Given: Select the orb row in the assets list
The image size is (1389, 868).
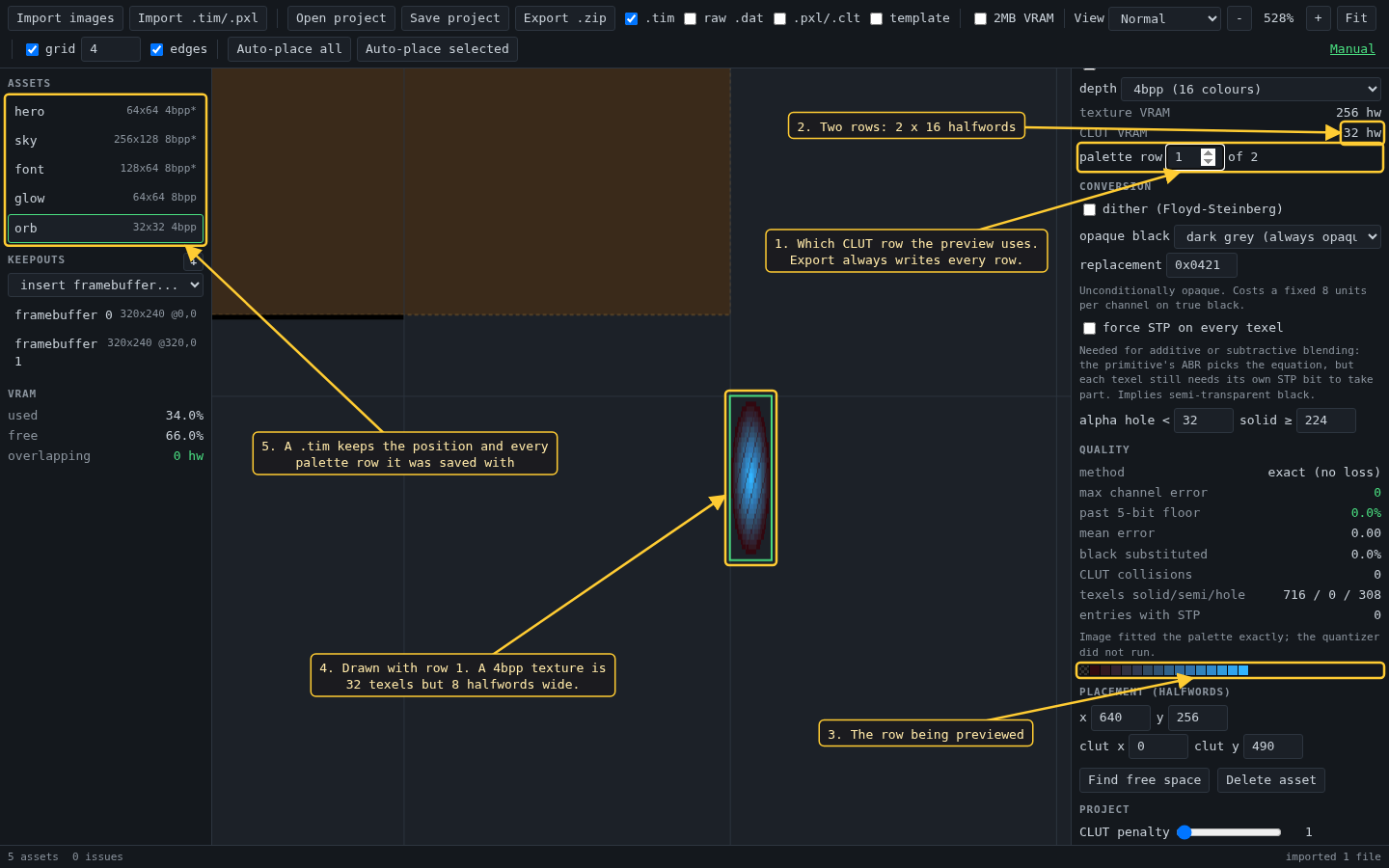Looking at the screenshot, I should 105,228.
